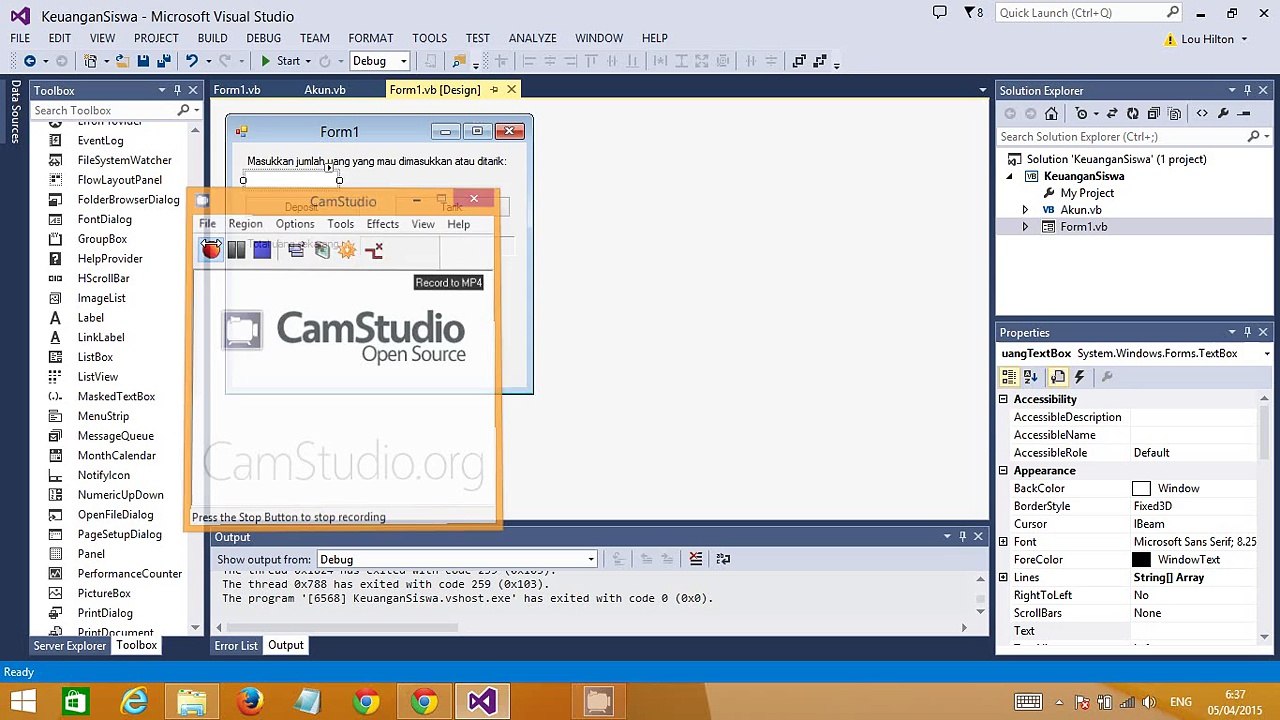Expand the Form1.vb node in Solution Explorer
This screenshot has height=720, width=1280.
[x=1025, y=227]
